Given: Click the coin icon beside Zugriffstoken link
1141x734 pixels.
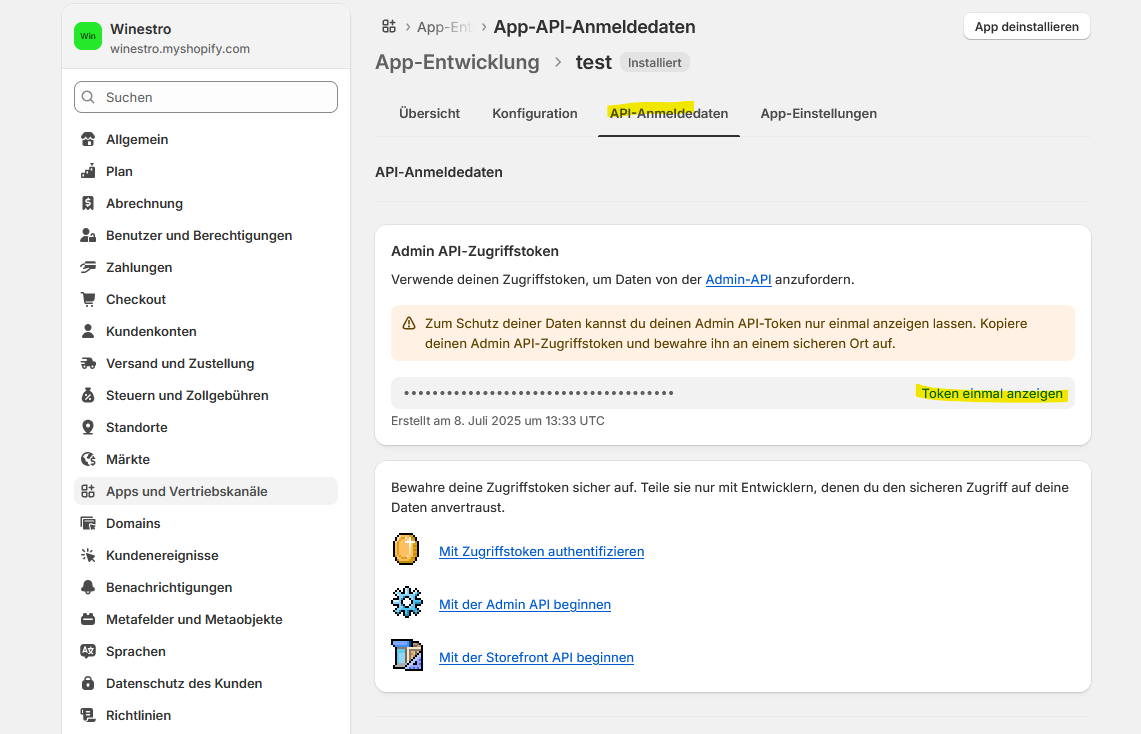Looking at the screenshot, I should 406,550.
